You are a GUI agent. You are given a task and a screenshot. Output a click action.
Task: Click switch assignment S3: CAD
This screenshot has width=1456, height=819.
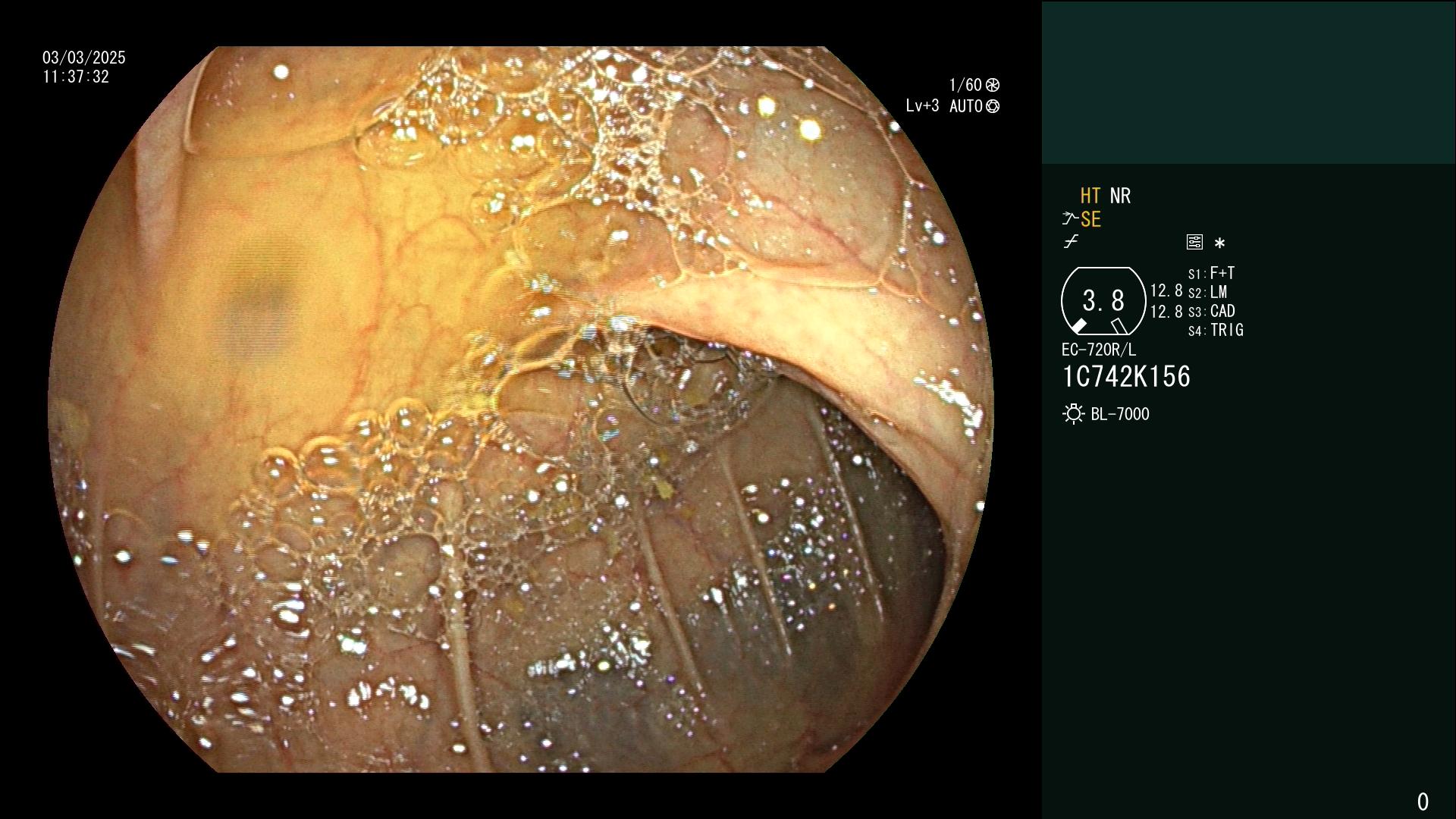pos(1212,311)
